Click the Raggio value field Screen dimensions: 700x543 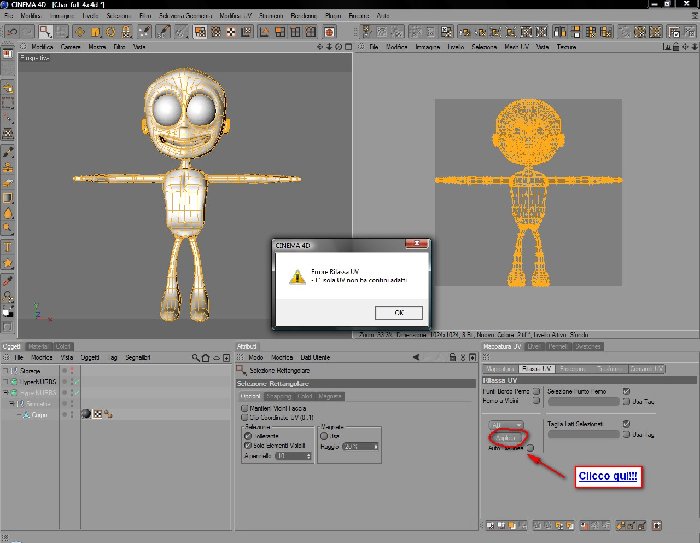coord(358,446)
